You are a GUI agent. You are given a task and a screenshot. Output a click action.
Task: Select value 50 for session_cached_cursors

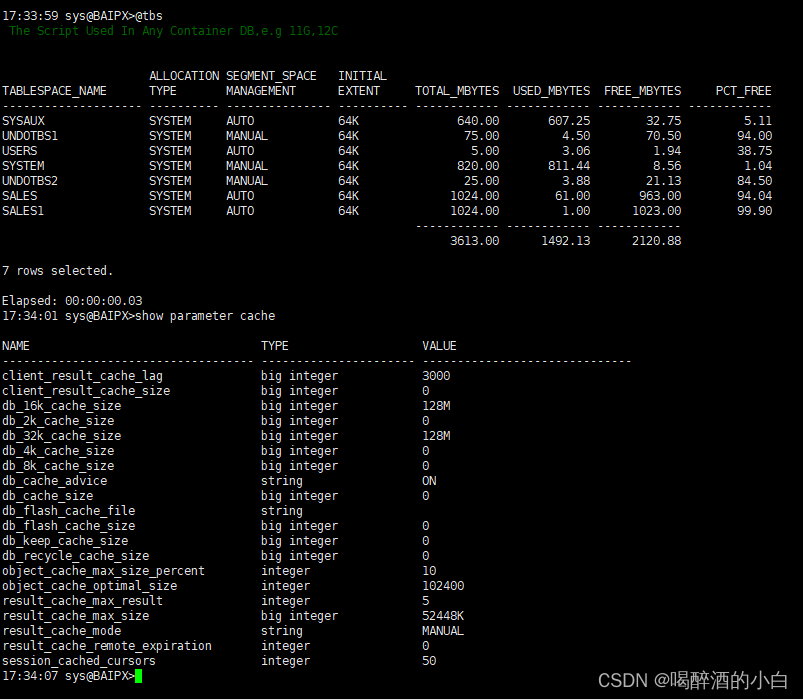pyautogui.click(x=429, y=661)
